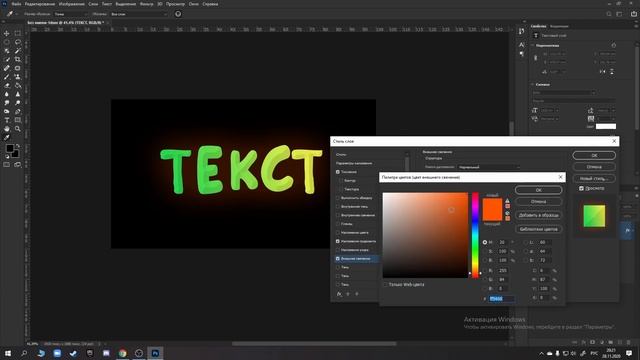Select the Magic Wand tool
Image resolution: width=640 pixels, height=360 pixels.
[x=18, y=51]
